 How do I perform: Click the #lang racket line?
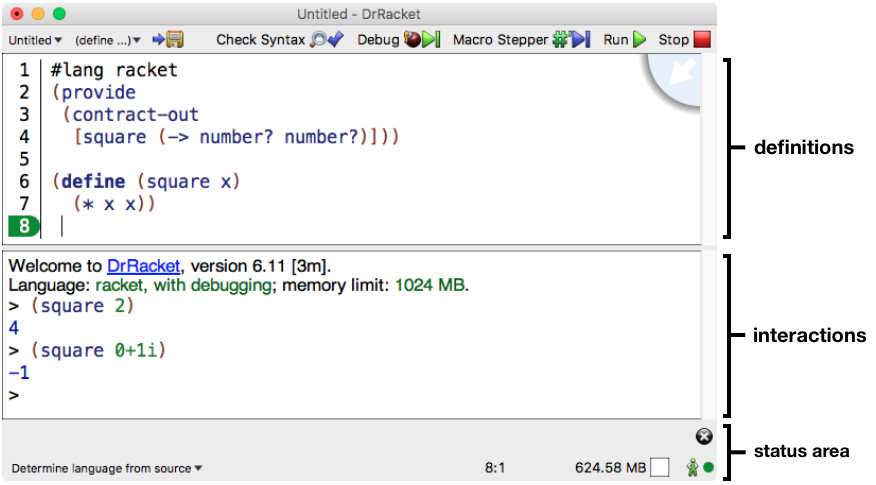(114, 70)
